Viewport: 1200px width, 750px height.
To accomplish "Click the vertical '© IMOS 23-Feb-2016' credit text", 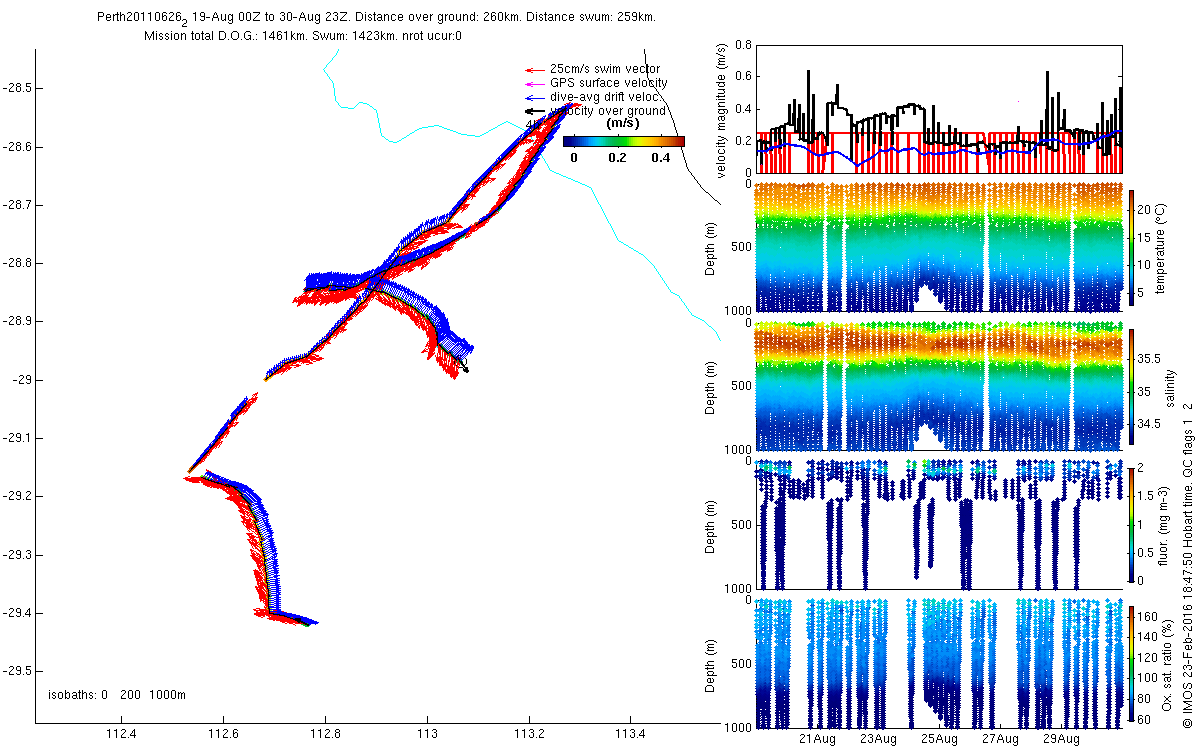I will 1187,563.
